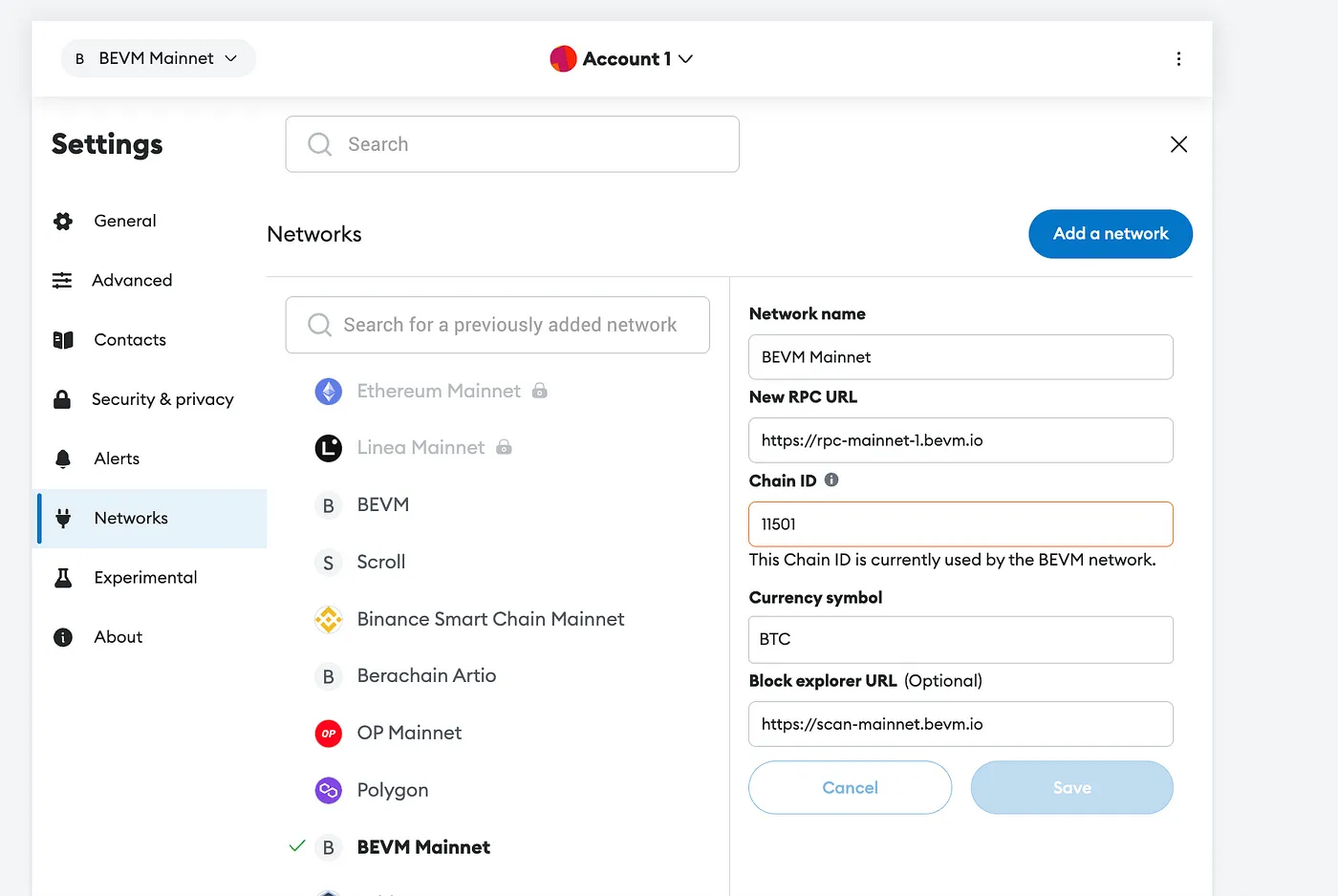Edit the Block explorer URL field

point(960,724)
